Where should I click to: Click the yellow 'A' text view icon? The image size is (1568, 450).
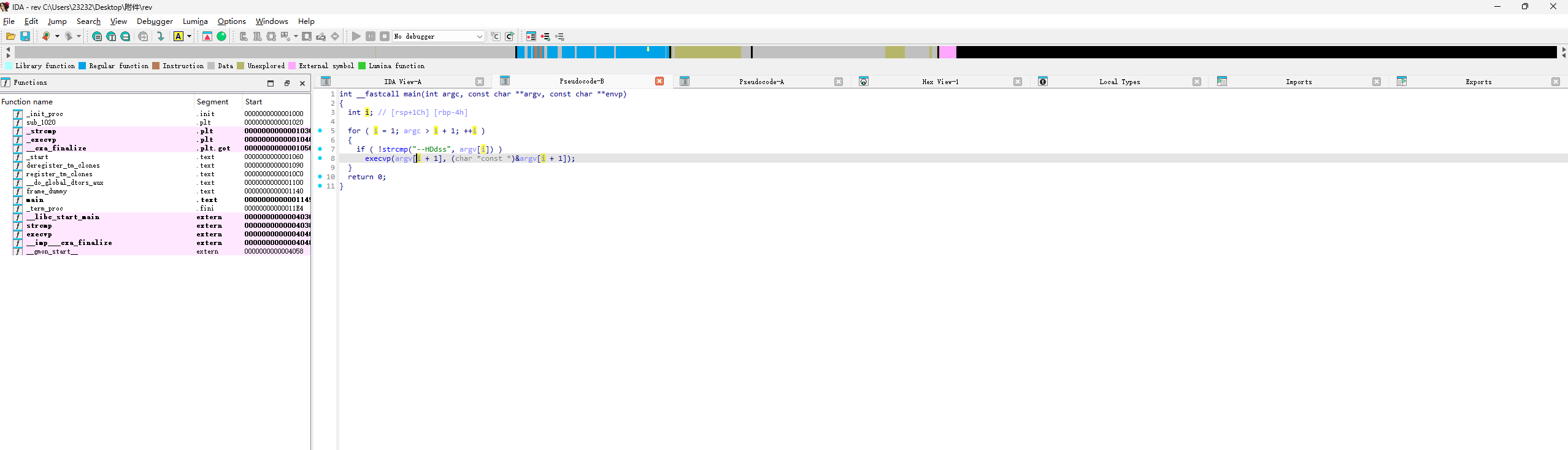point(178,37)
